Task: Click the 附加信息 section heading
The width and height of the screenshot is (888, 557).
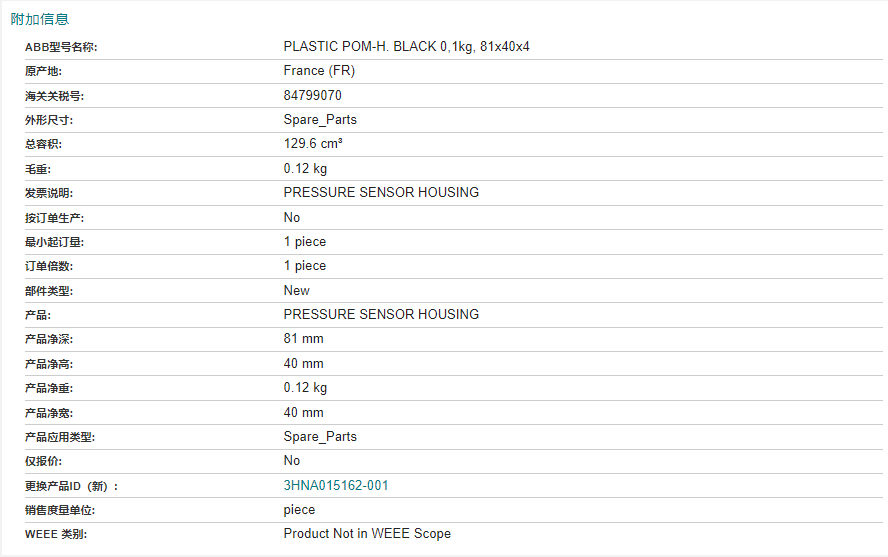Action: [40, 19]
